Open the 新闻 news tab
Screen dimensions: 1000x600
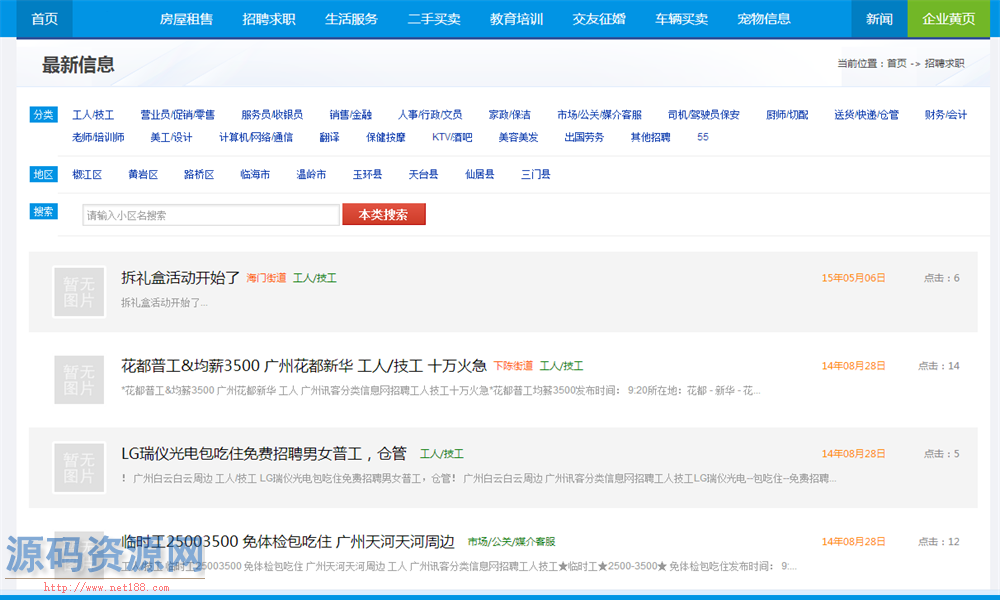point(879,19)
